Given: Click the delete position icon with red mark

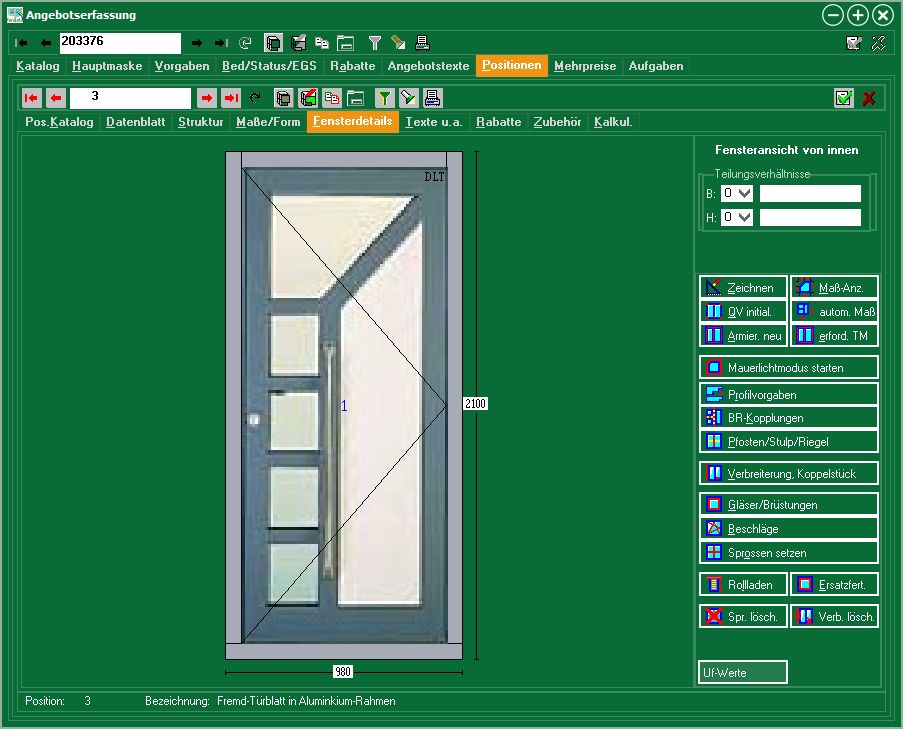Looking at the screenshot, I should 308,98.
